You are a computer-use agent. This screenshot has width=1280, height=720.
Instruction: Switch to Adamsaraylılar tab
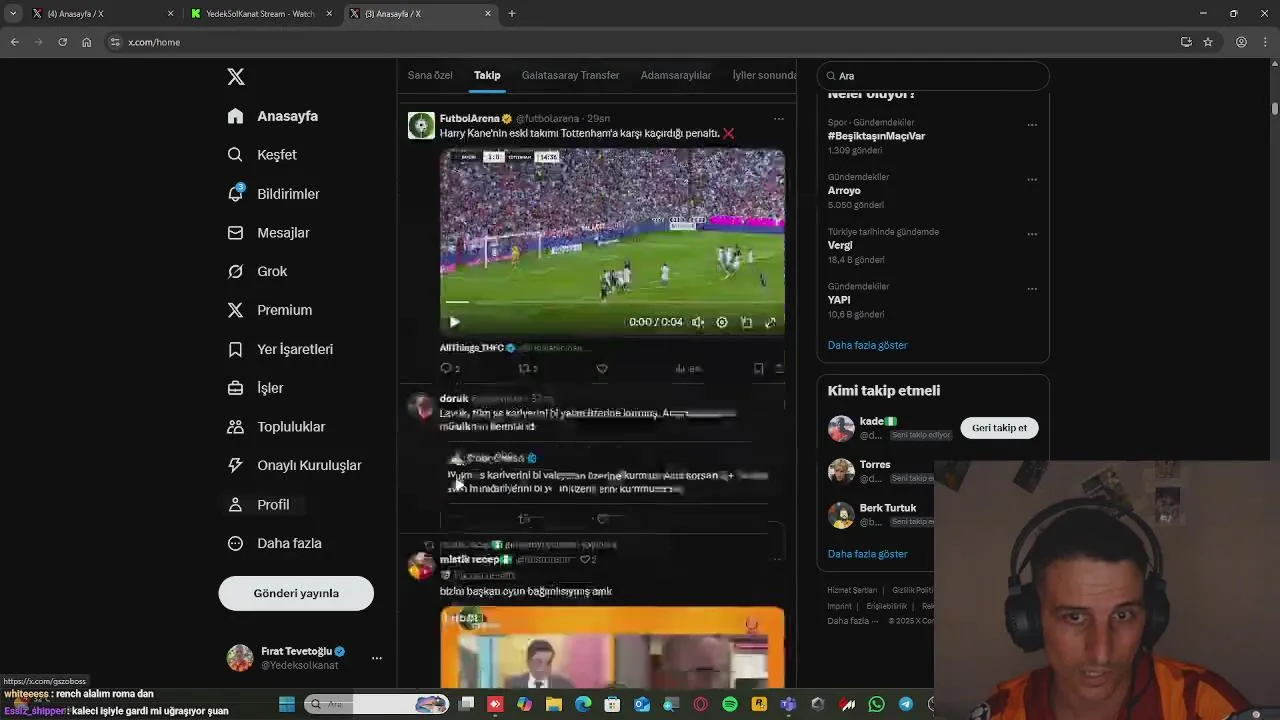click(x=676, y=75)
